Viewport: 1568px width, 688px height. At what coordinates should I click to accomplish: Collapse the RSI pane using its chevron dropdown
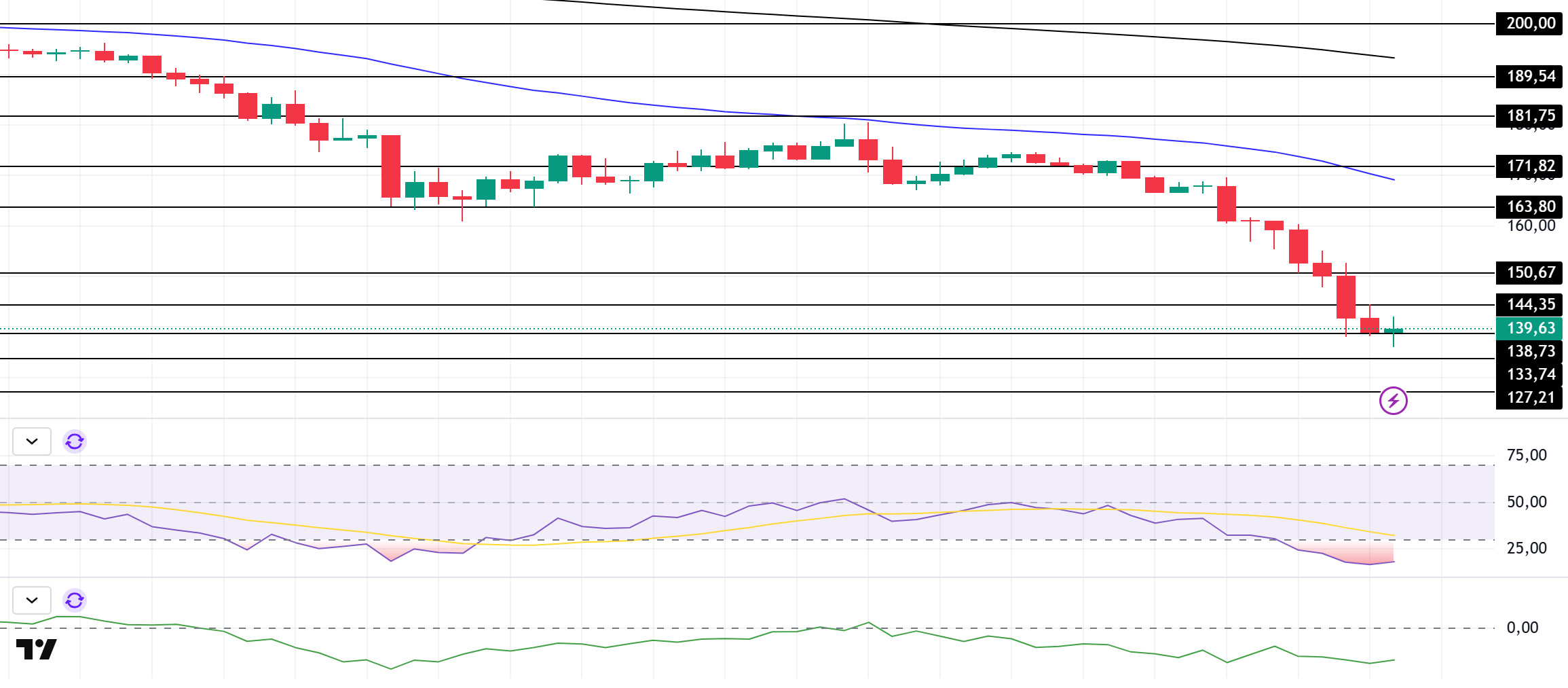[x=32, y=441]
